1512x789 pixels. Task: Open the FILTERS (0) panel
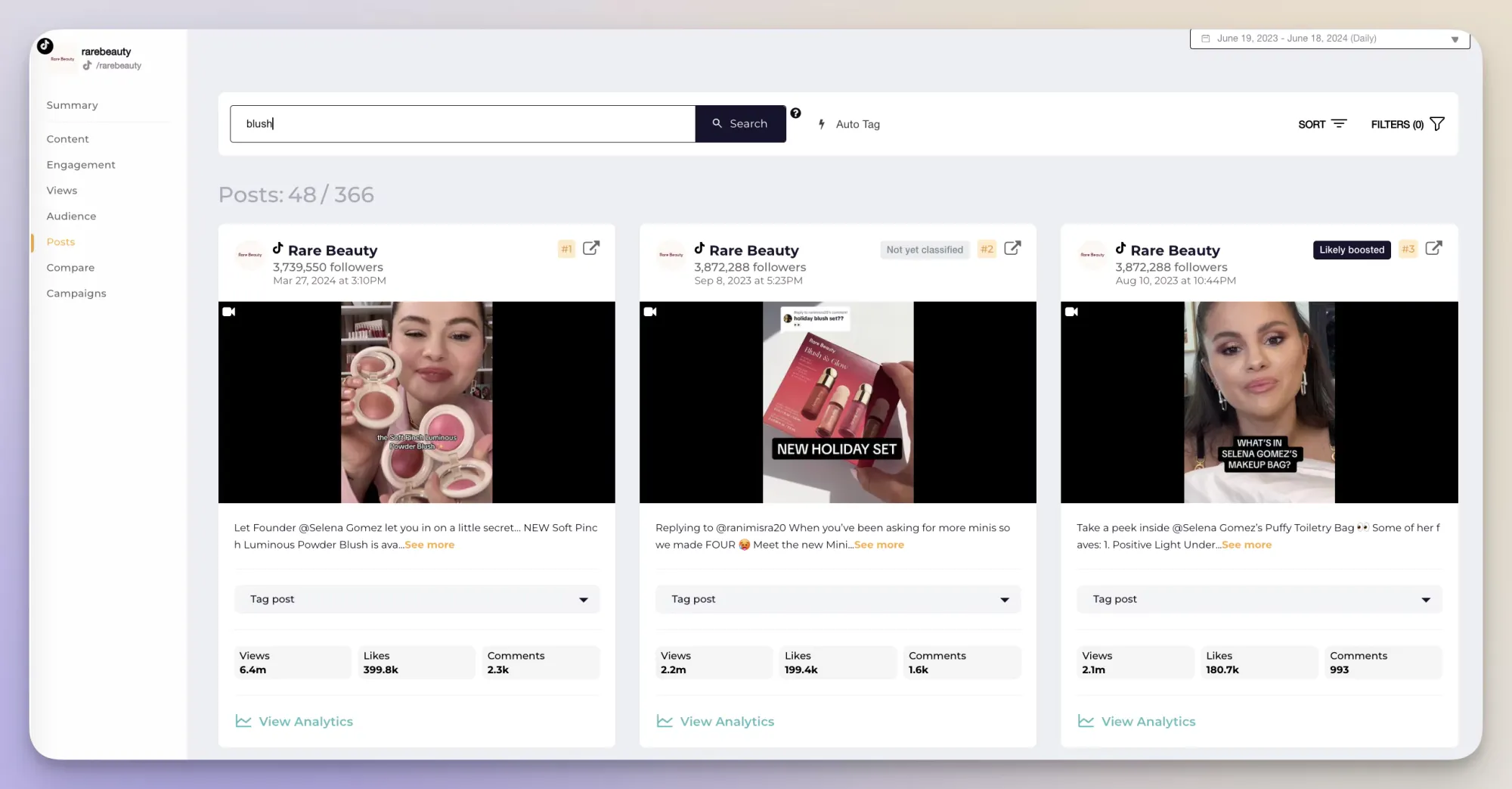tap(1408, 124)
